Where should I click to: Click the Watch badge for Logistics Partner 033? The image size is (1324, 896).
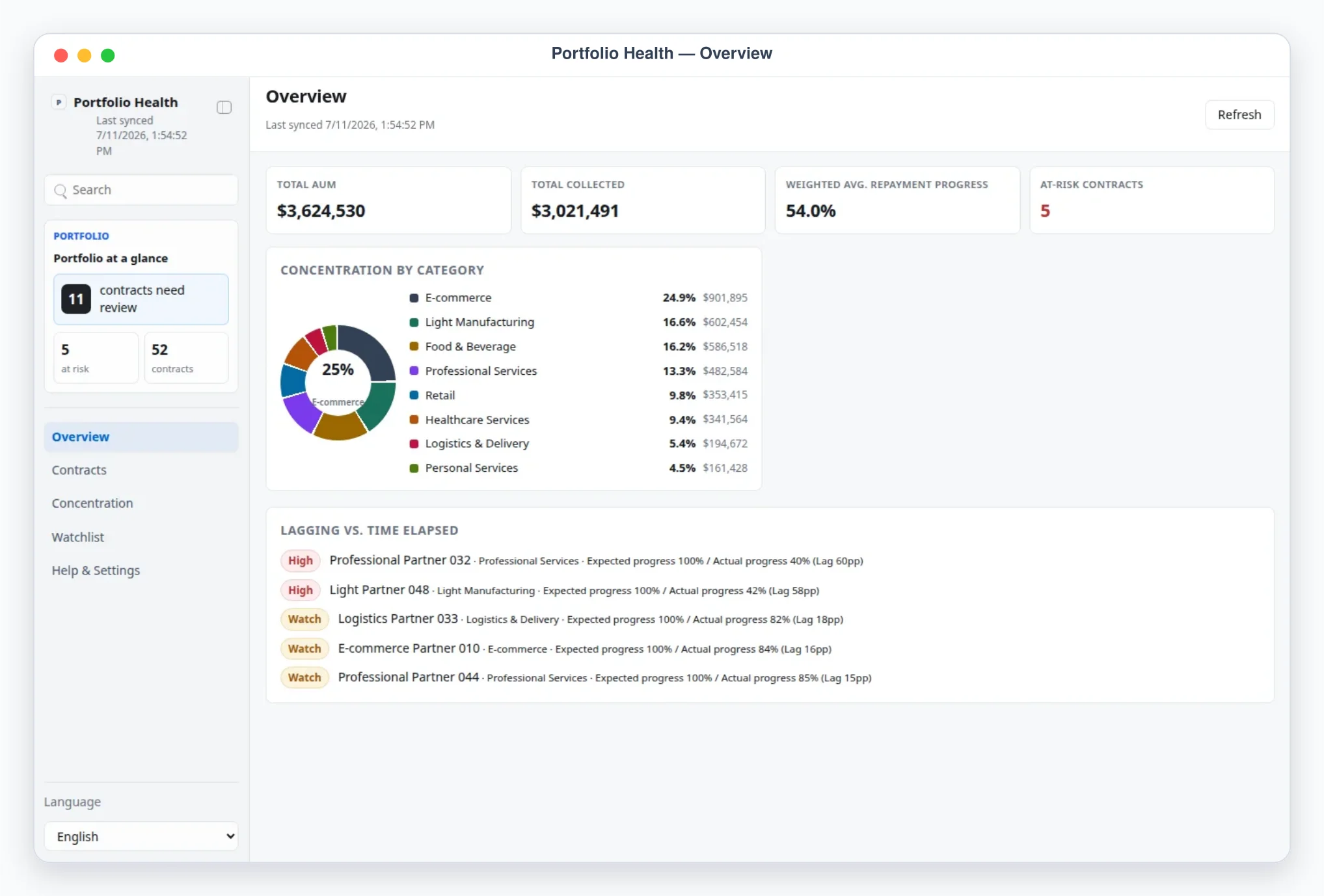coord(304,619)
